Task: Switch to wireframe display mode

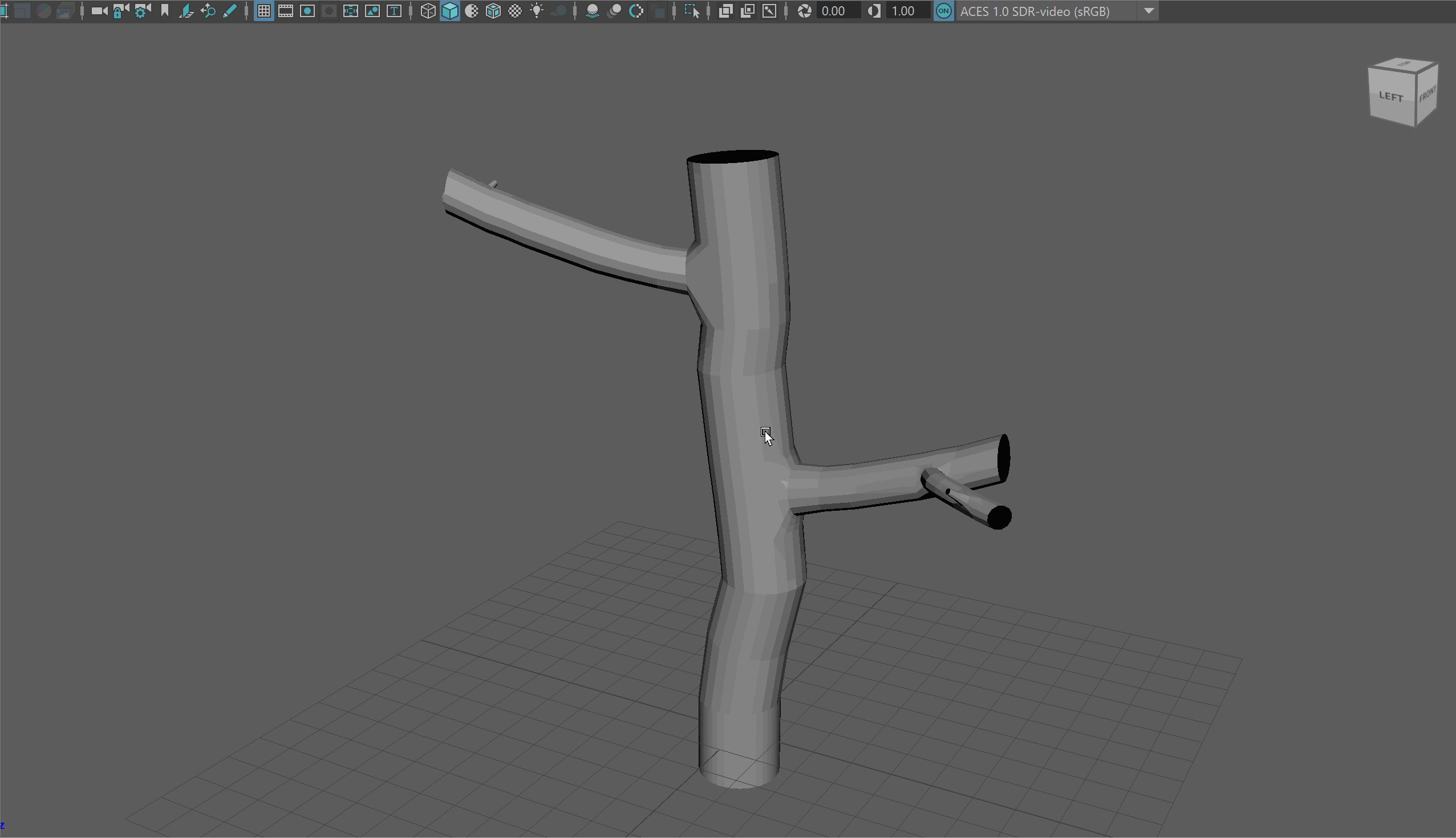Action: click(428, 11)
